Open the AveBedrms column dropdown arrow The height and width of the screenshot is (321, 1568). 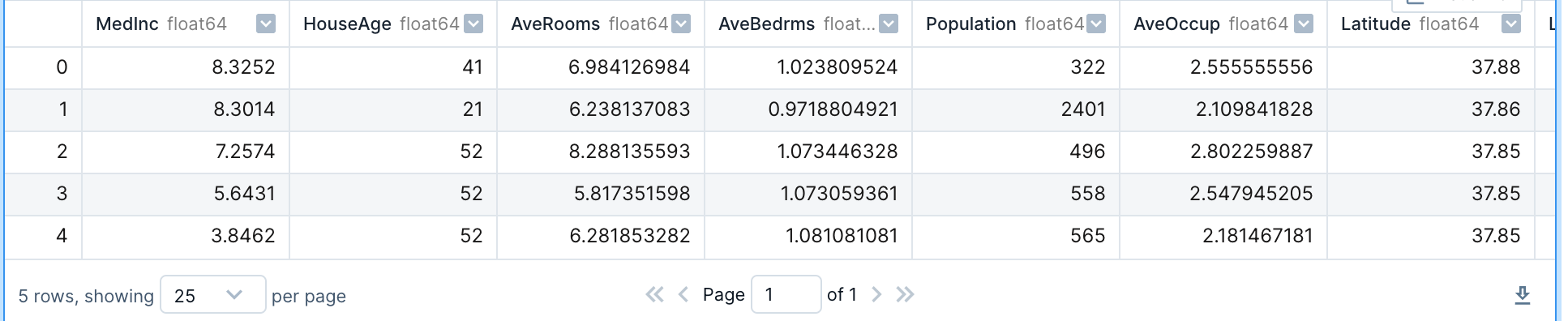[x=889, y=24]
